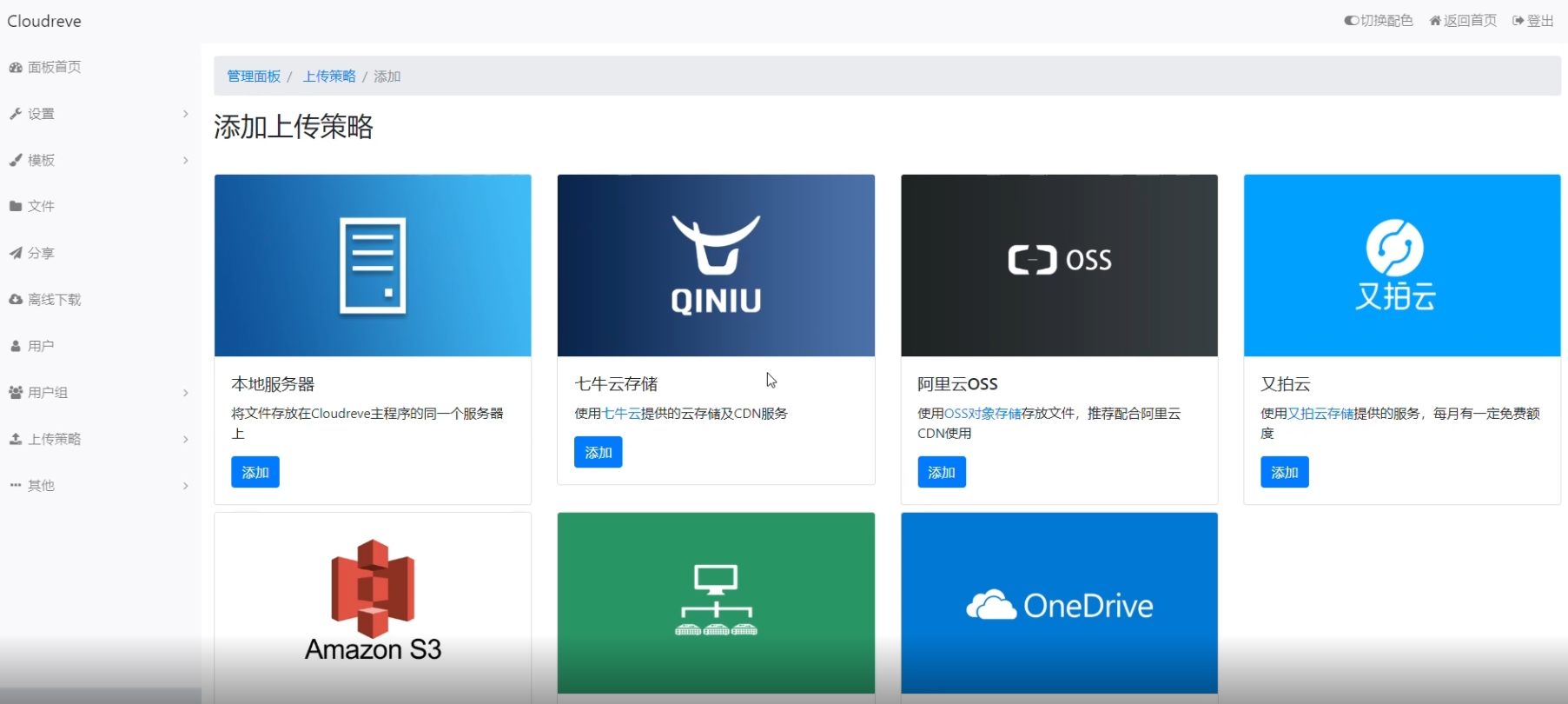Click the wrench icon next to 设置
The image size is (1568, 704).
pos(16,114)
